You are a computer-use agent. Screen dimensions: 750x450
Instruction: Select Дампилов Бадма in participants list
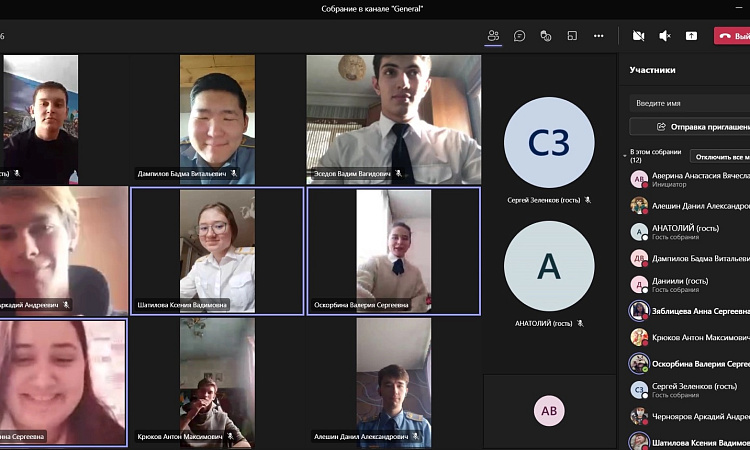[690, 258]
